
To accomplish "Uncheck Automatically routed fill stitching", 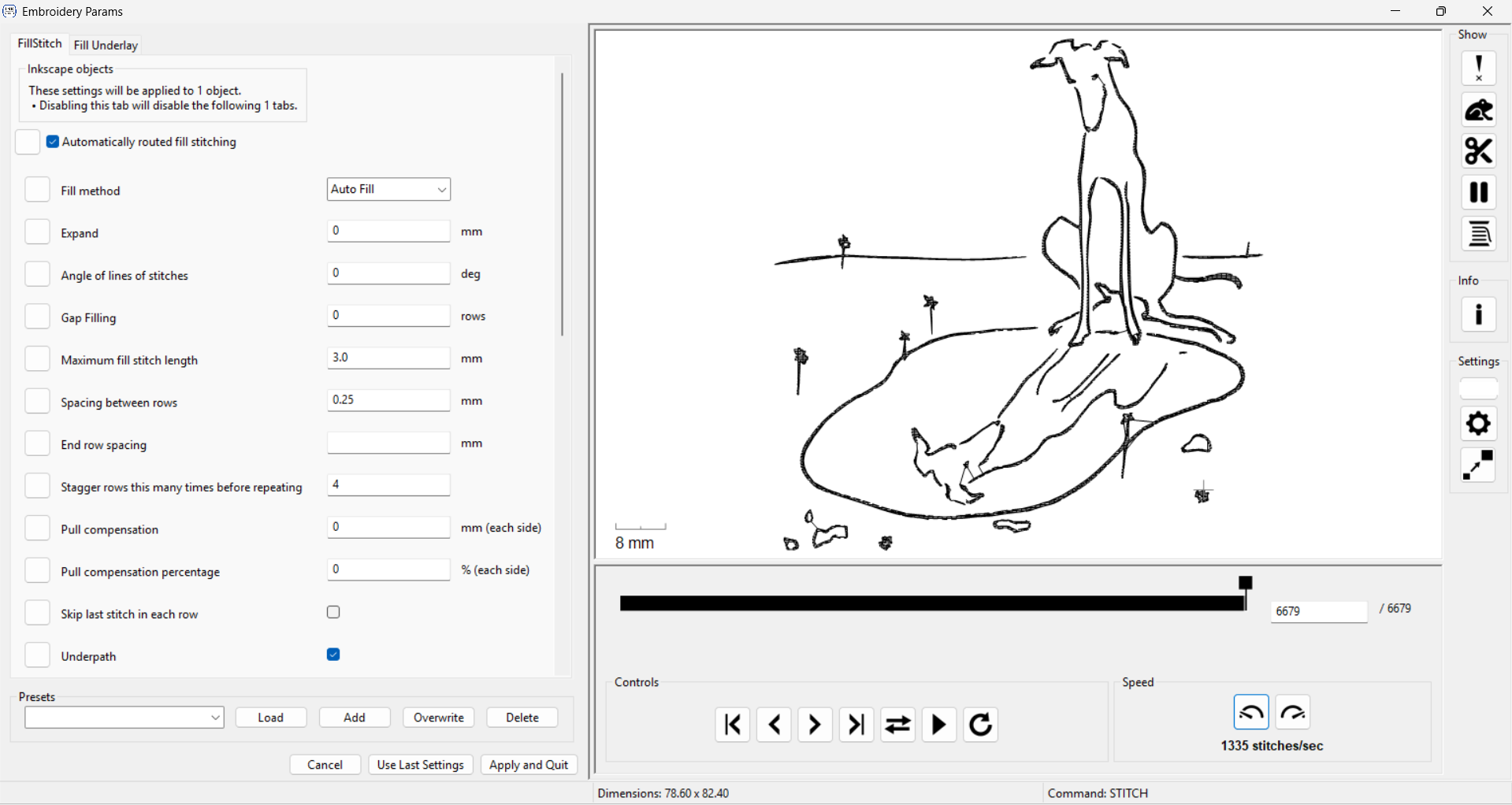I will point(53,142).
